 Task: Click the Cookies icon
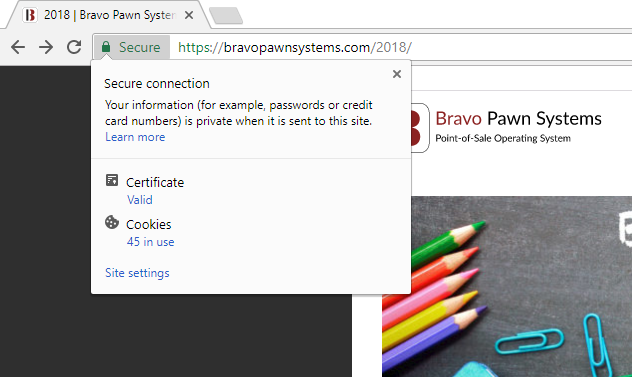pyautogui.click(x=112, y=222)
